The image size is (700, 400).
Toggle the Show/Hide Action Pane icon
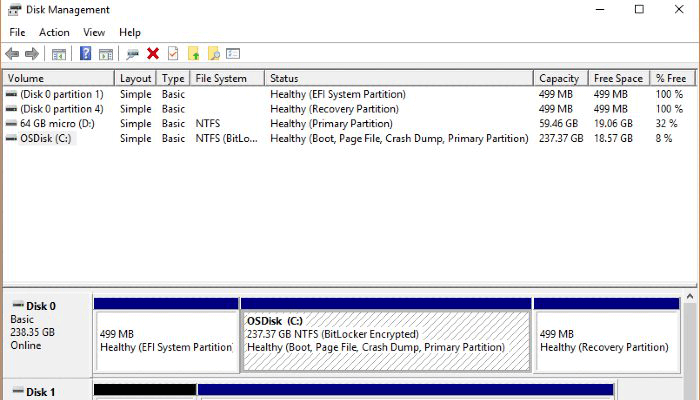point(106,54)
